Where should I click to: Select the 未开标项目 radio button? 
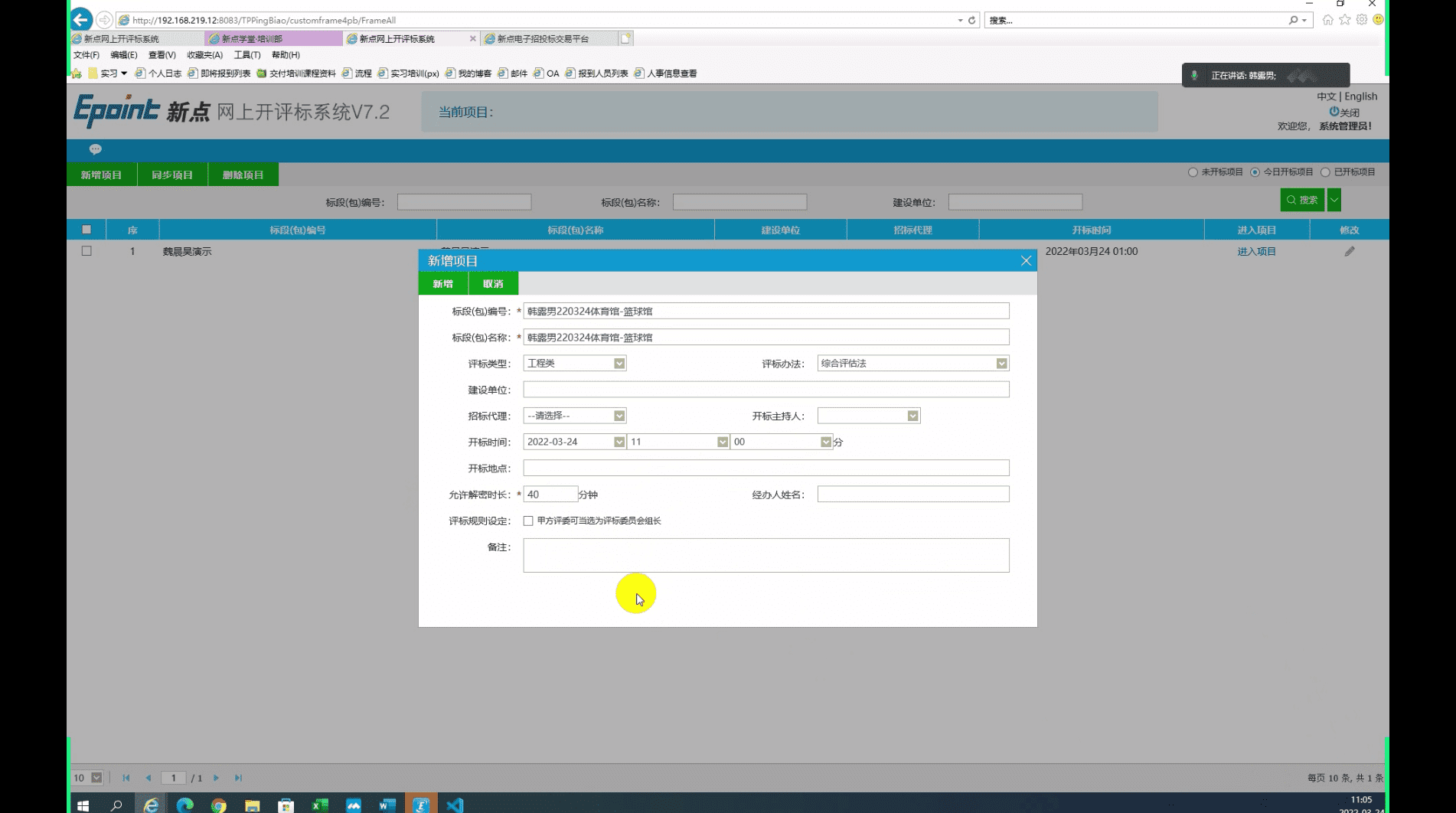pyautogui.click(x=1193, y=172)
